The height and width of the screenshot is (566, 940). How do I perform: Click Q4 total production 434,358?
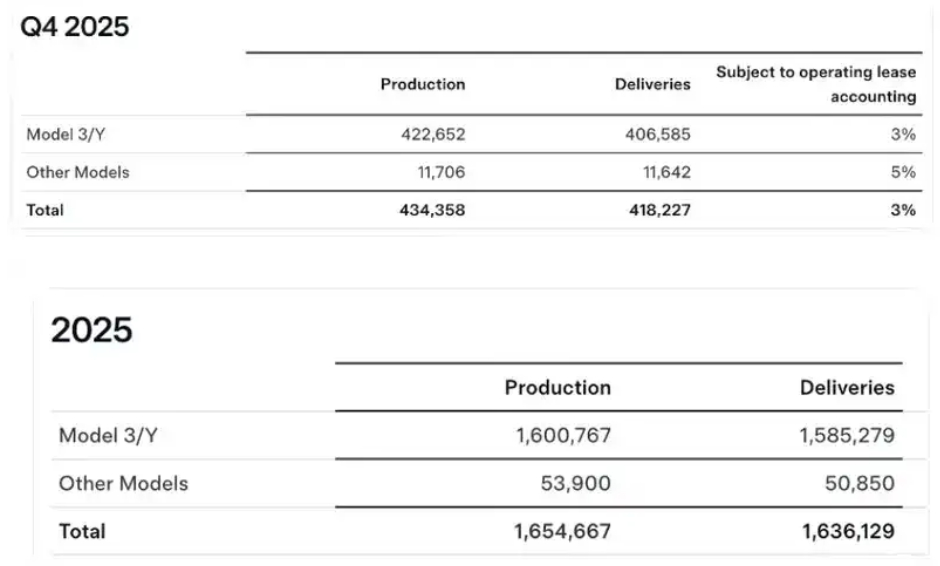click(x=427, y=211)
